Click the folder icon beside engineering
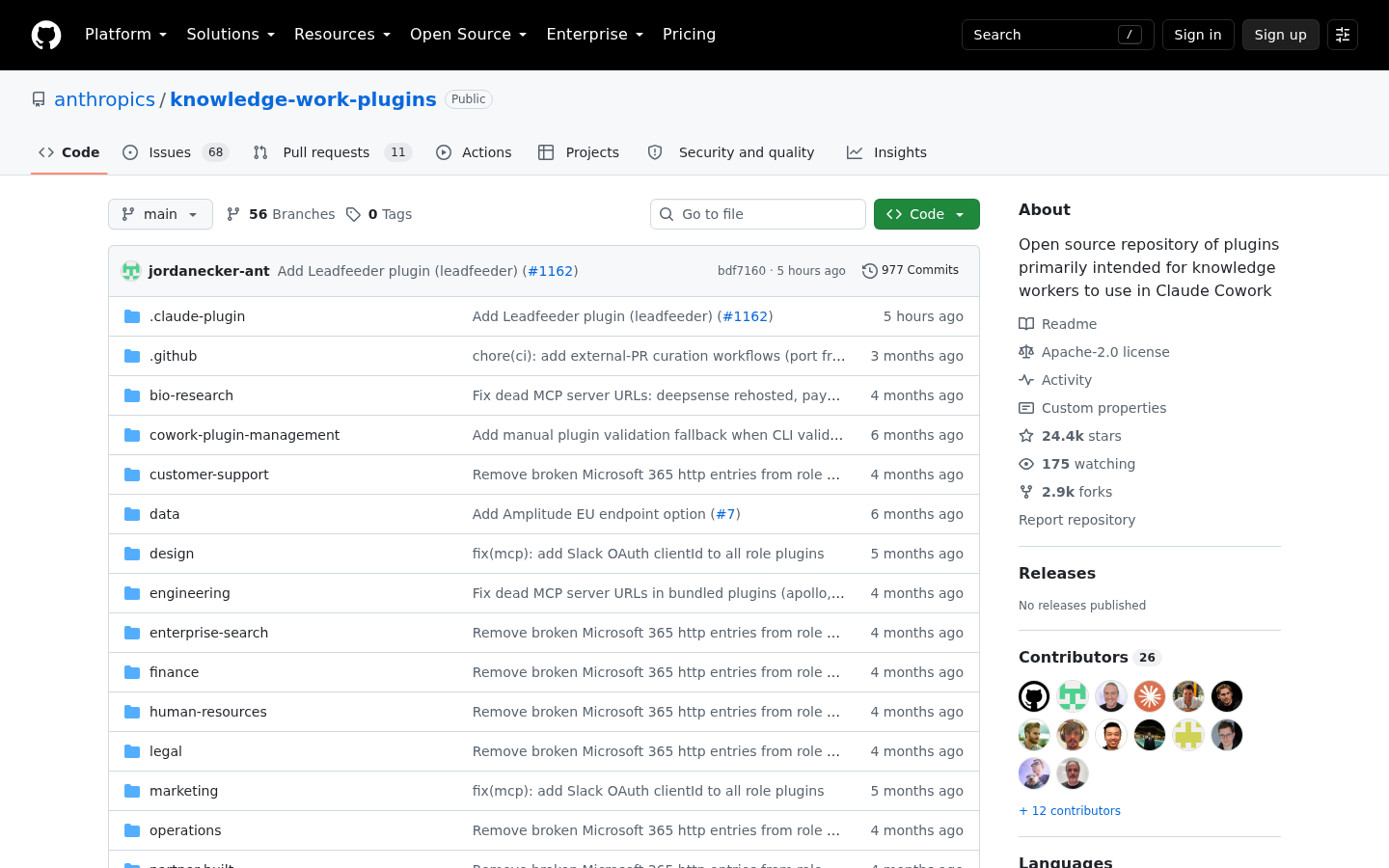The image size is (1389, 868). [132, 593]
